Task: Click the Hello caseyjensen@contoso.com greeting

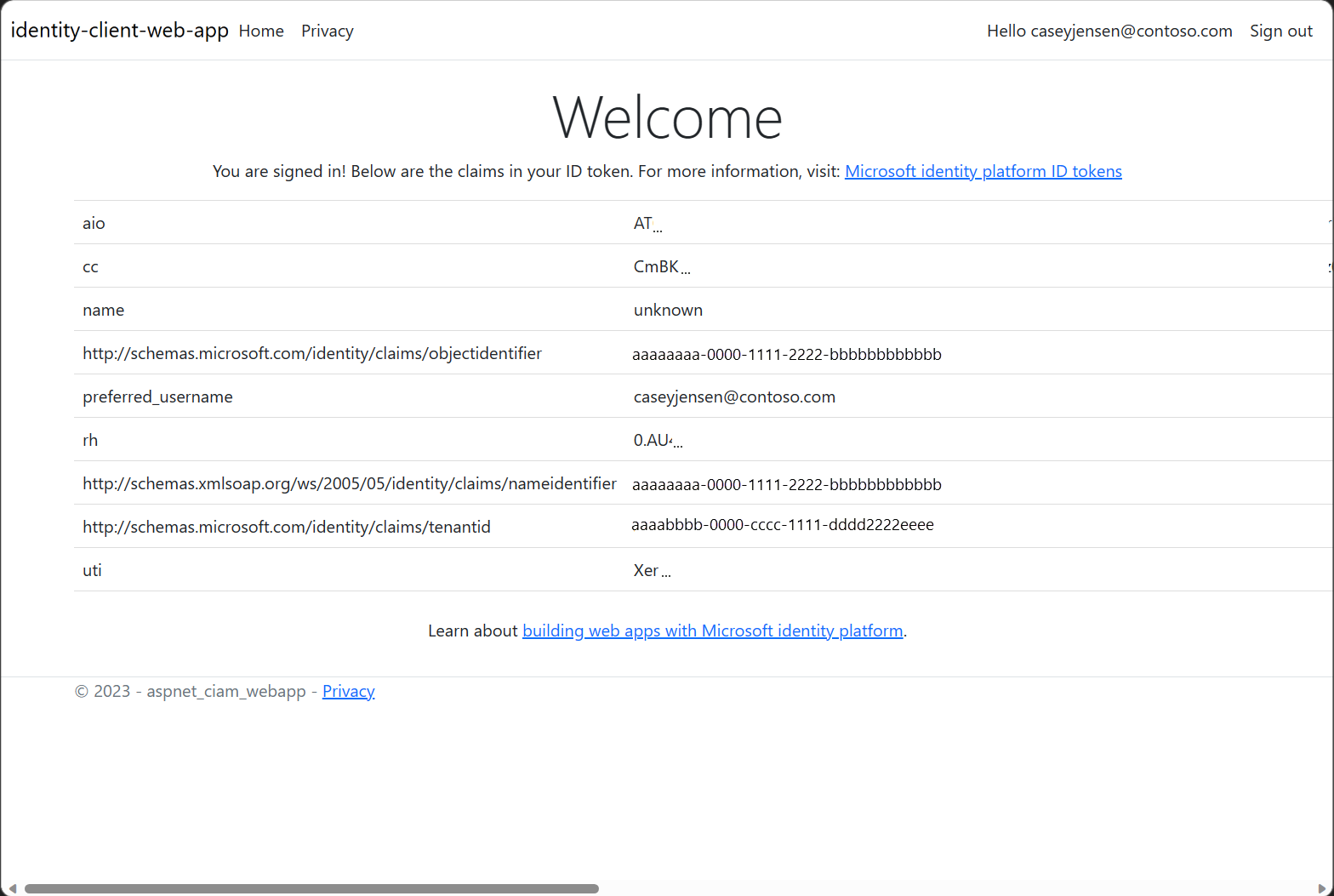Action: 1109,31
